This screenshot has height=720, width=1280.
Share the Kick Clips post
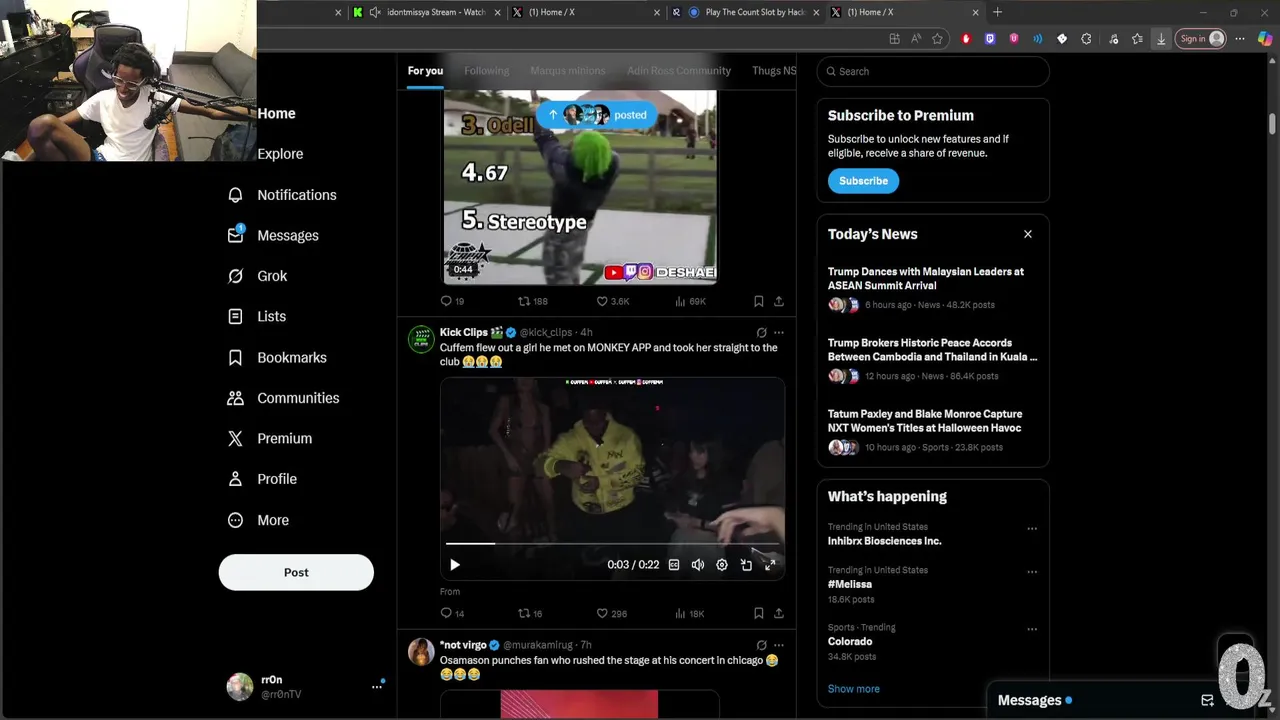point(778,613)
